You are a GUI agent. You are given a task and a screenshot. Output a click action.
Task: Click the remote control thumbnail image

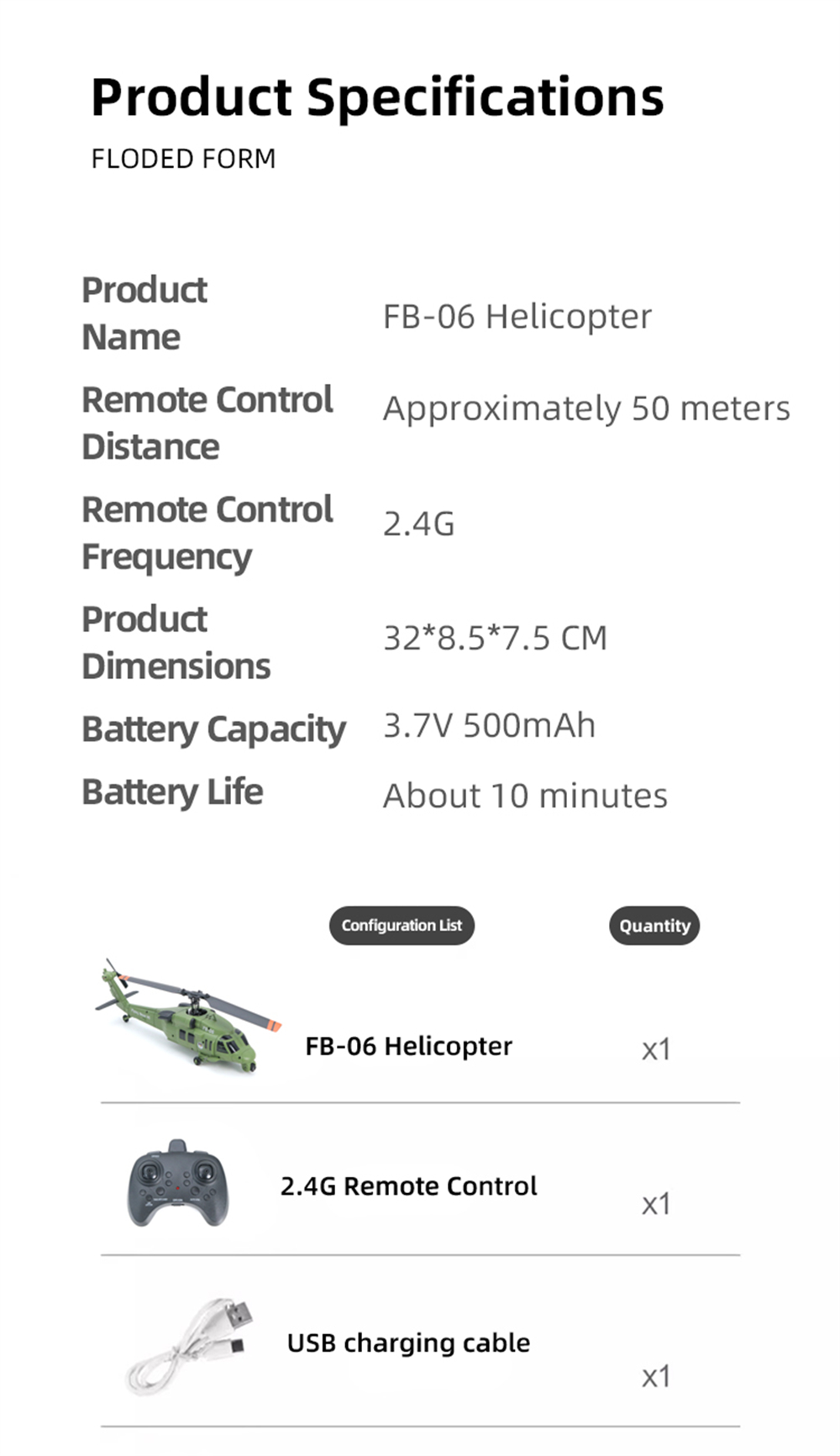tap(177, 1183)
